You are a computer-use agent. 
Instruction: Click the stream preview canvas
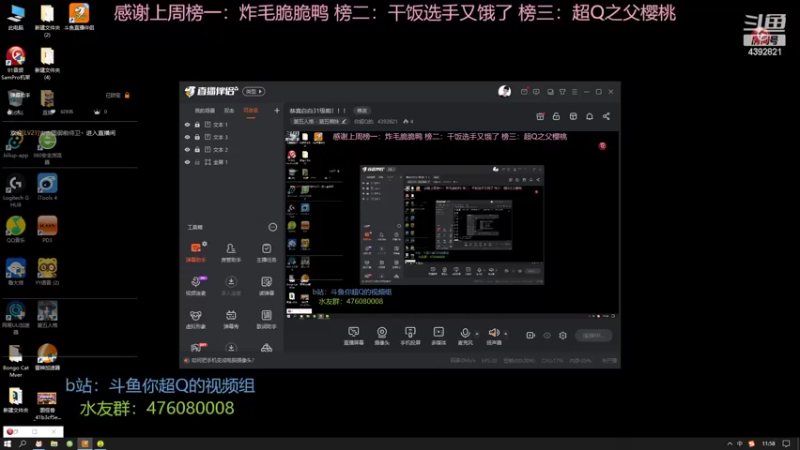click(x=452, y=225)
